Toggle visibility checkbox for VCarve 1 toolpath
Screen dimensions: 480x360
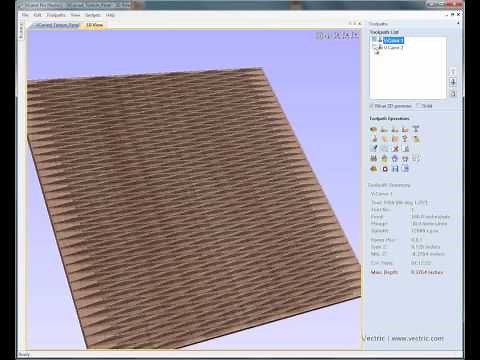374,40
